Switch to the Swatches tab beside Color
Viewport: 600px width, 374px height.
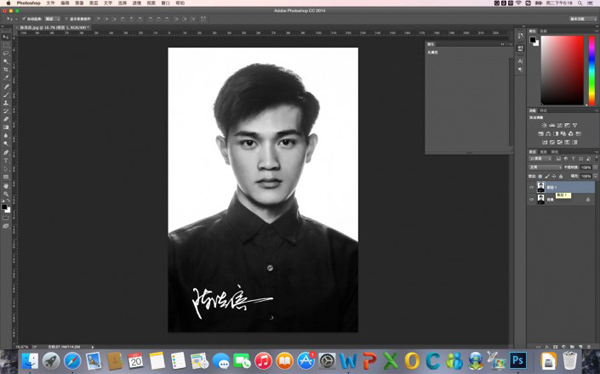pos(543,31)
